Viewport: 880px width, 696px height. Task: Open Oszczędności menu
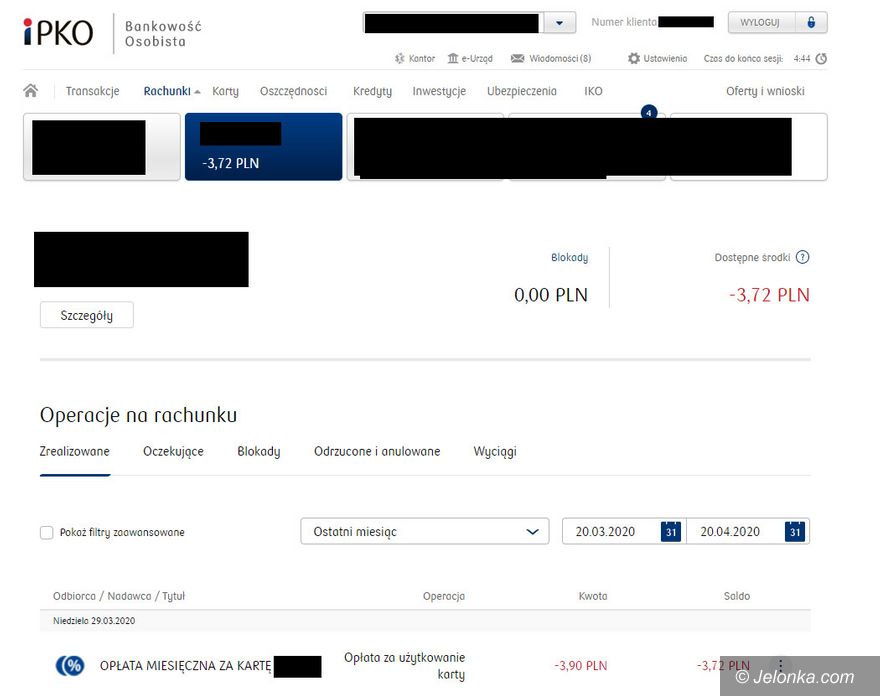(x=294, y=91)
